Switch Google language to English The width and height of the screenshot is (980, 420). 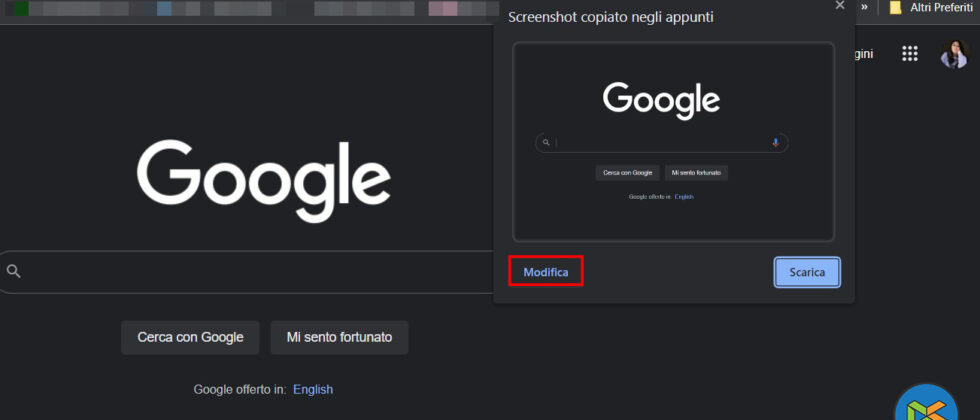(x=313, y=389)
